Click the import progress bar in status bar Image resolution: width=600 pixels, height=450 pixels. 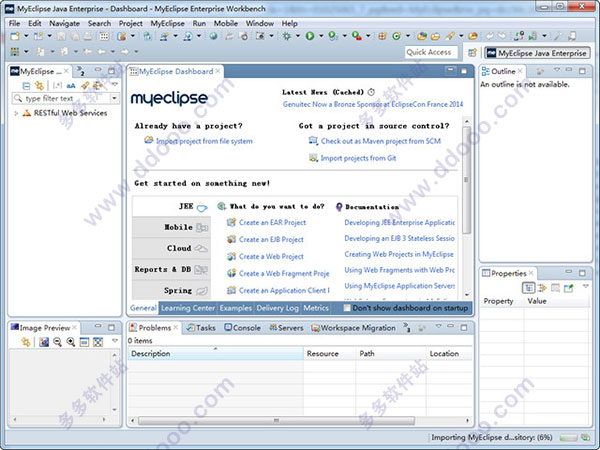pos(569,437)
